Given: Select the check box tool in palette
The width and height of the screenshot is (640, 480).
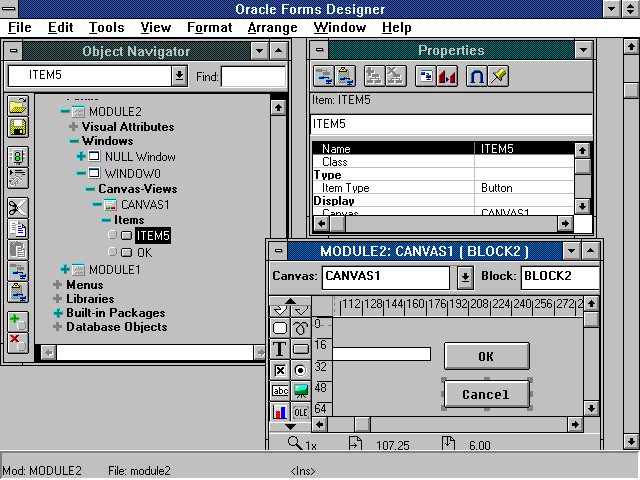Looking at the screenshot, I should point(280,370).
